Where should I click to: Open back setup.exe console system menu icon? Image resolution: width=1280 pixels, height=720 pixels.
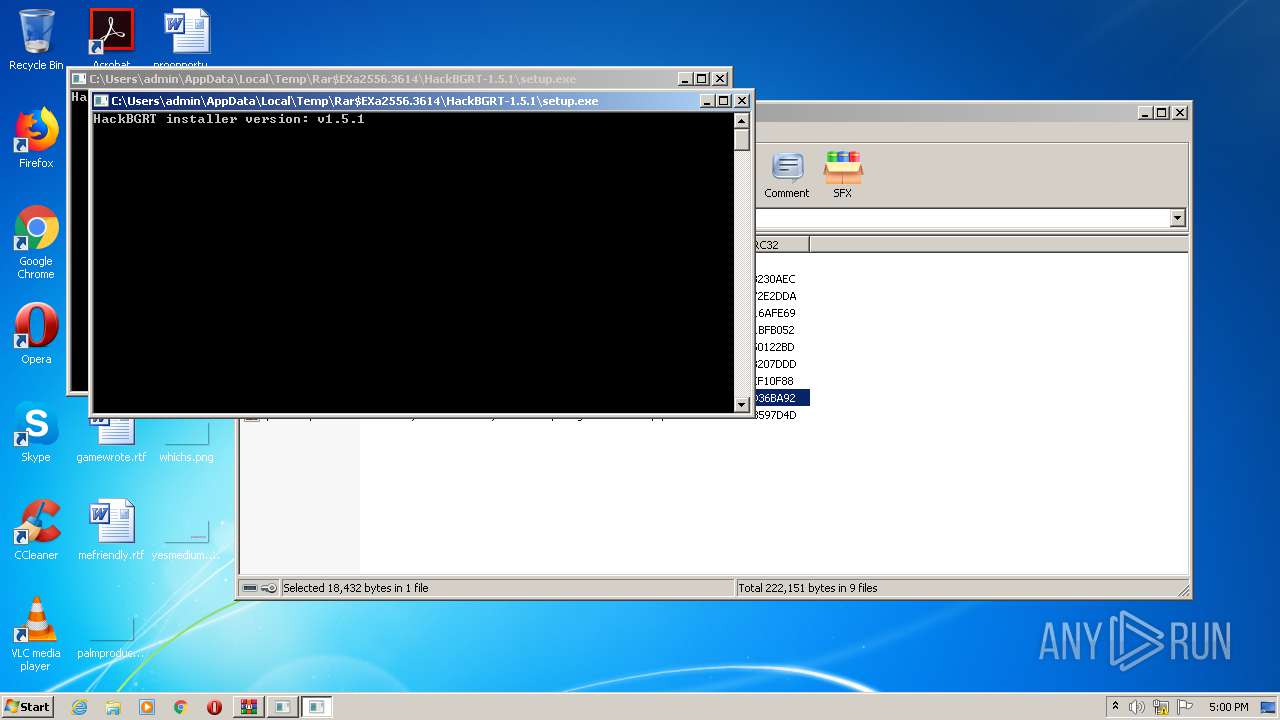pos(79,79)
